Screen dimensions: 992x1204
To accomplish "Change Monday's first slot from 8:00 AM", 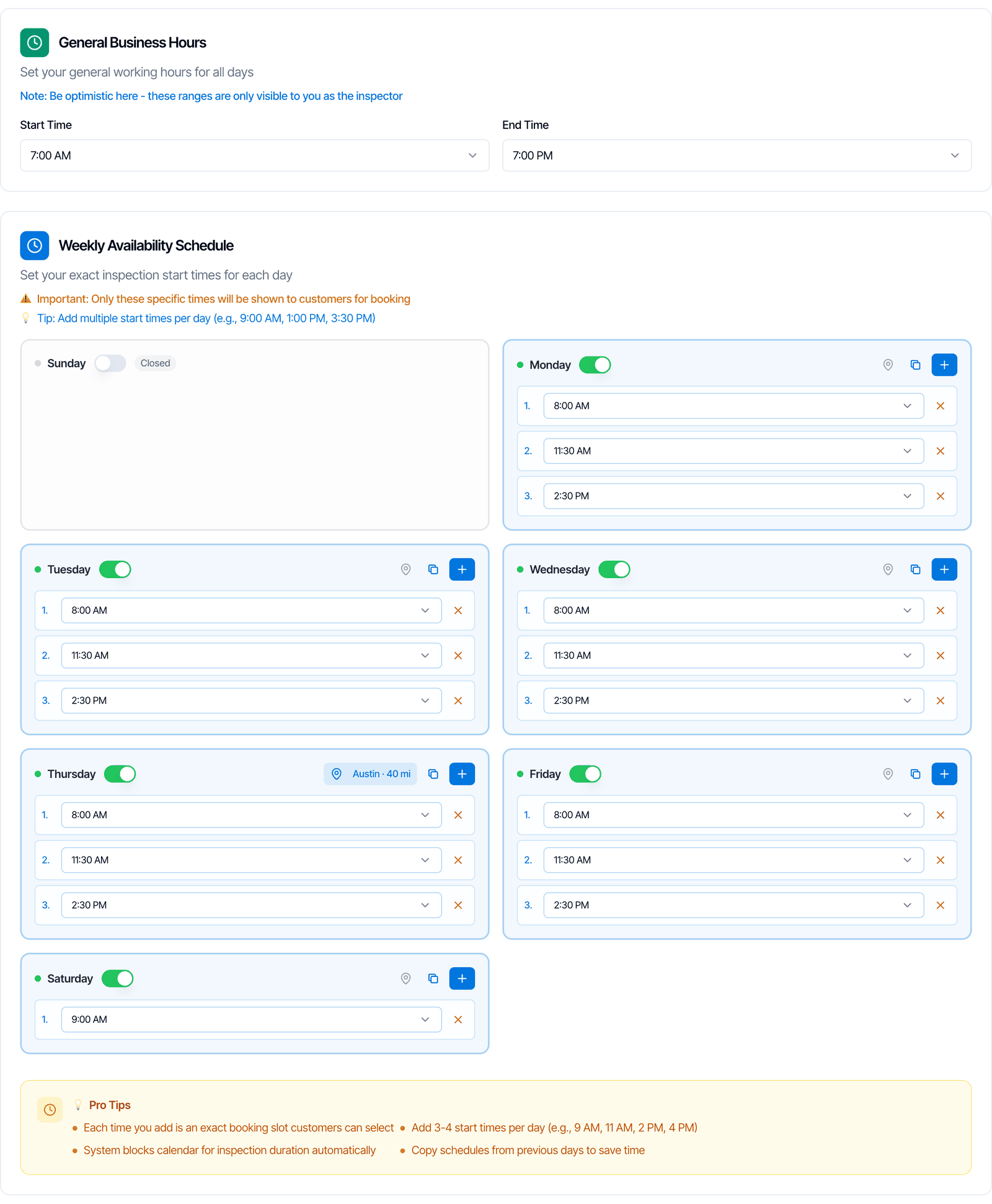I will point(733,406).
